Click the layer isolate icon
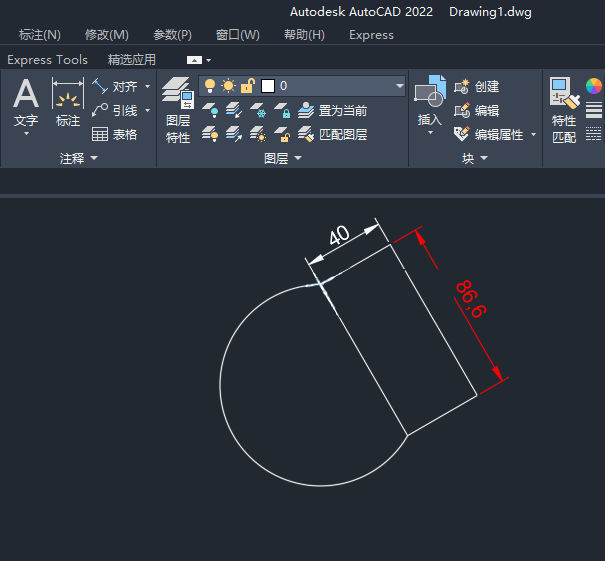605x561 pixels. click(234, 110)
